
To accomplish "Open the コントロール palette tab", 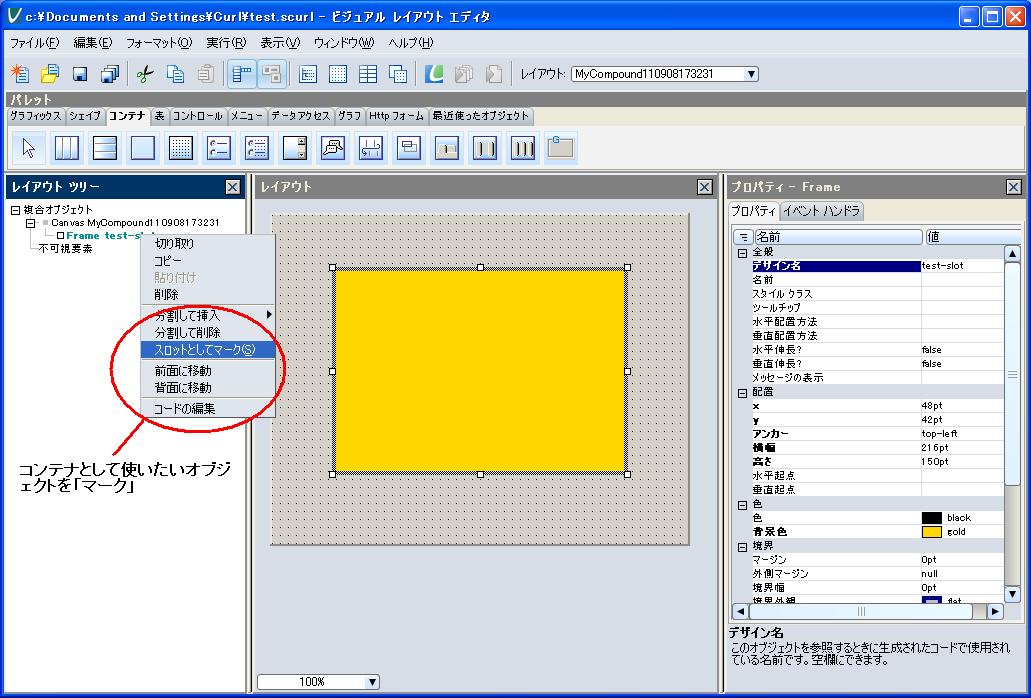I will [198, 116].
